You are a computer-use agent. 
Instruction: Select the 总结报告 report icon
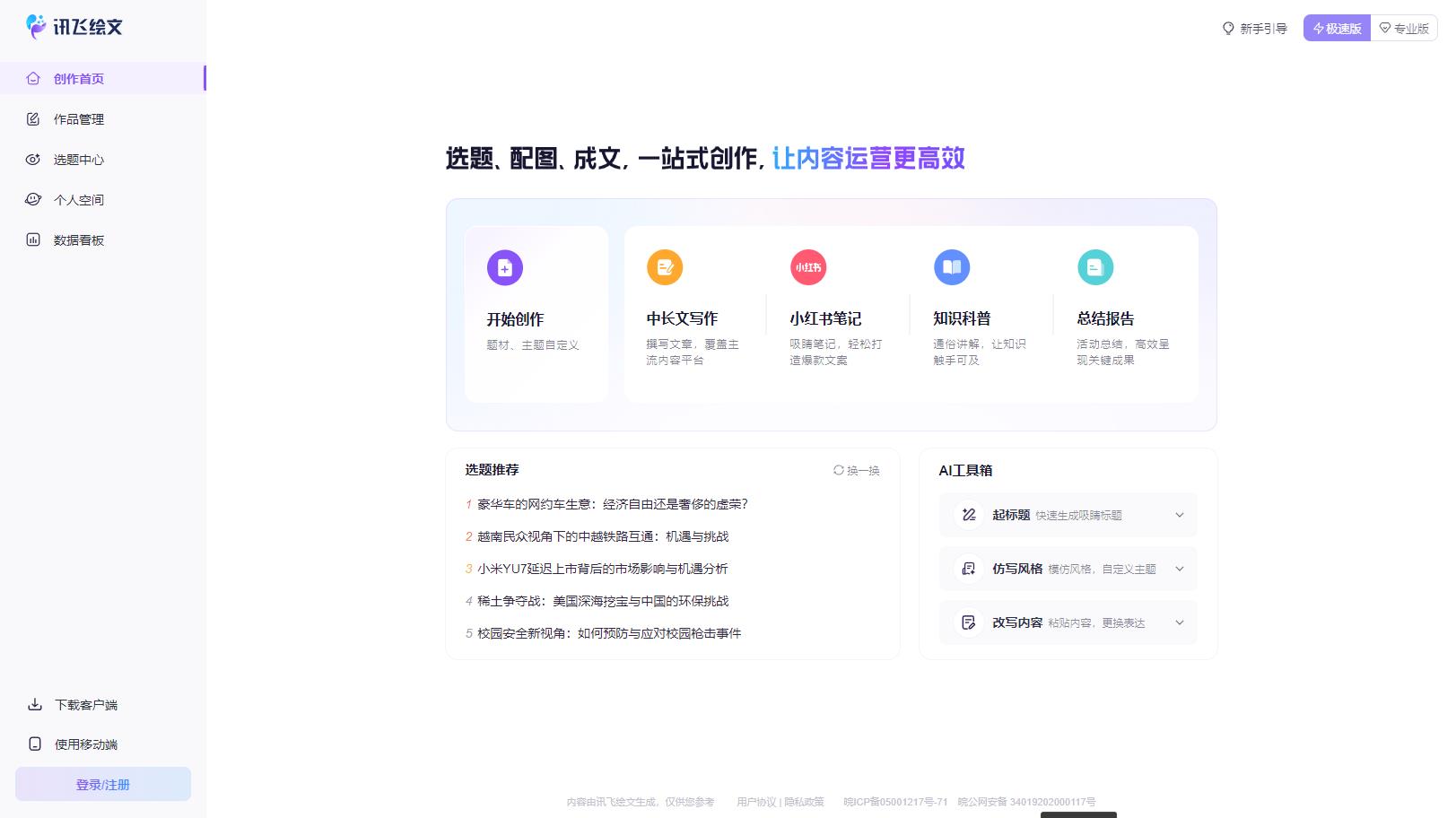pyautogui.click(x=1095, y=267)
